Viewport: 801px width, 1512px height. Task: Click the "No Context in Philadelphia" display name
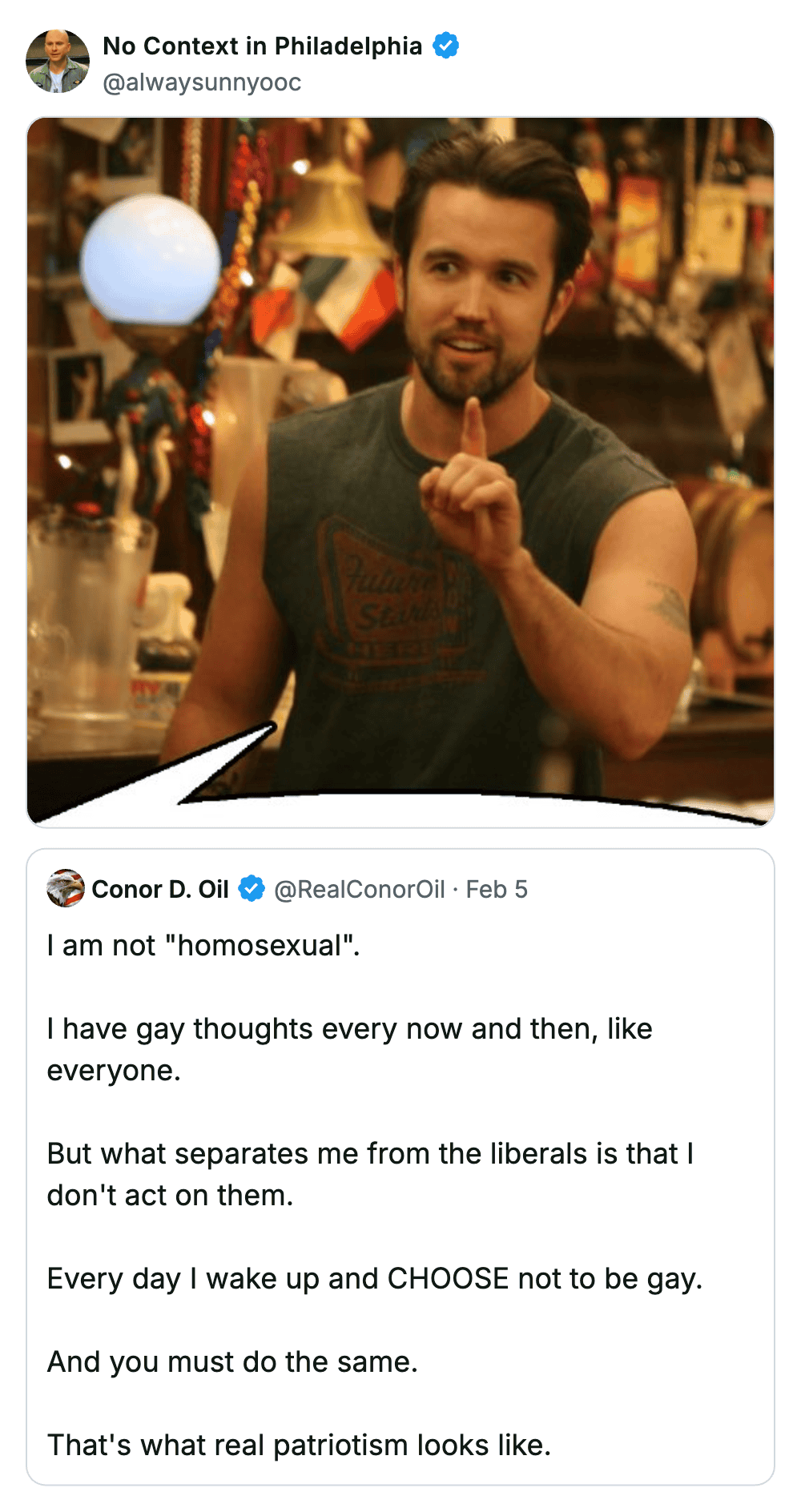pyautogui.click(x=262, y=46)
